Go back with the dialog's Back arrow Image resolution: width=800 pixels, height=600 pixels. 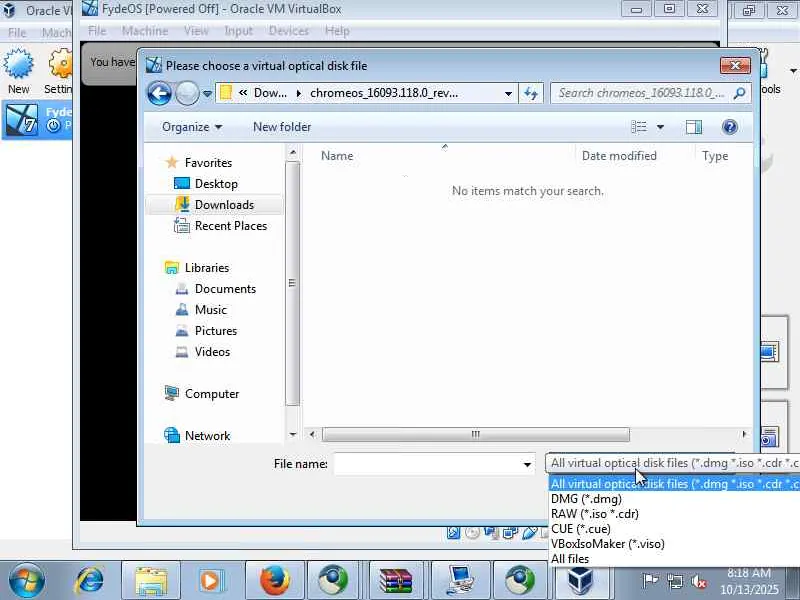click(x=159, y=93)
